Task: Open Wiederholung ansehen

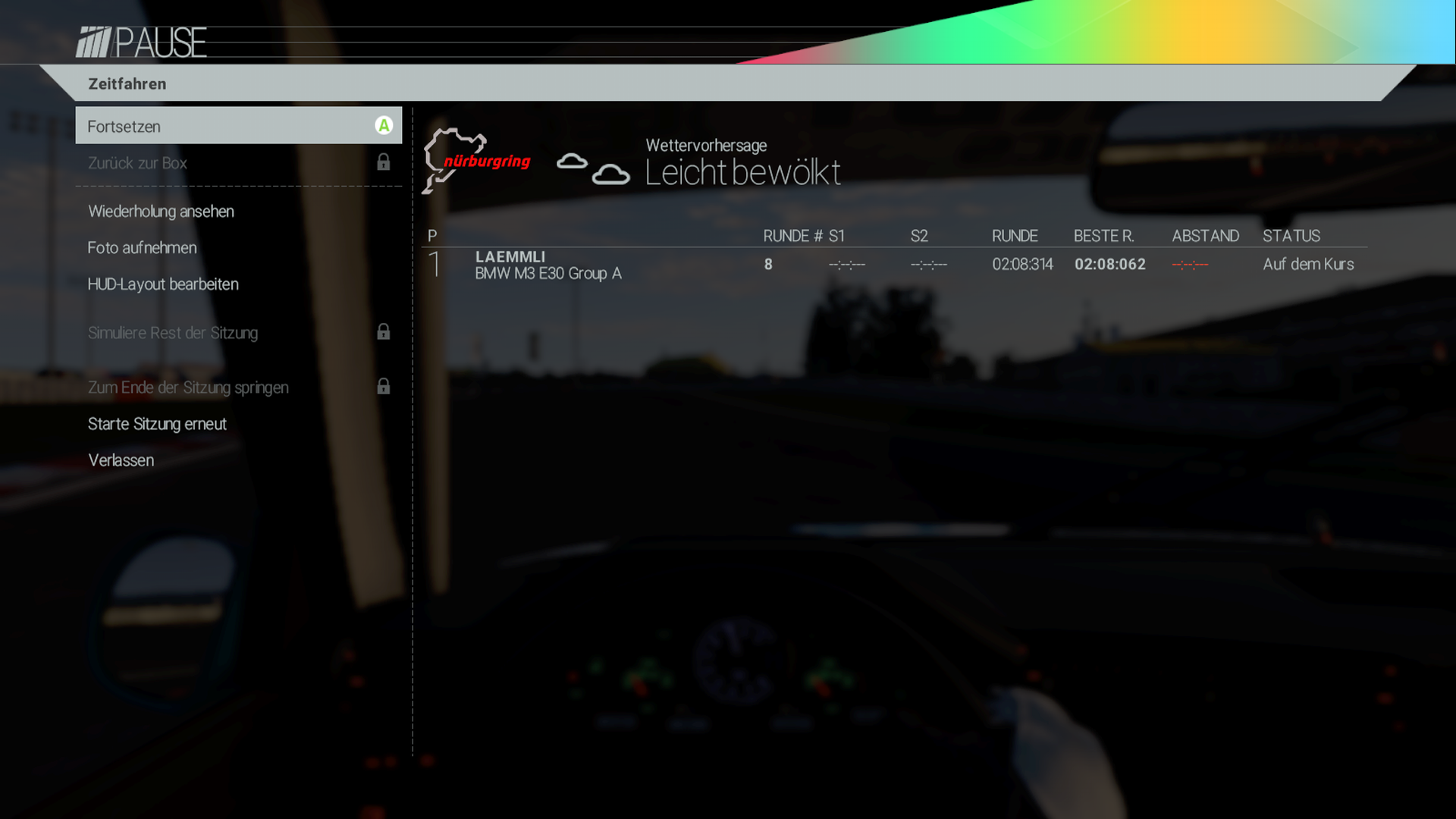Action: click(x=161, y=212)
